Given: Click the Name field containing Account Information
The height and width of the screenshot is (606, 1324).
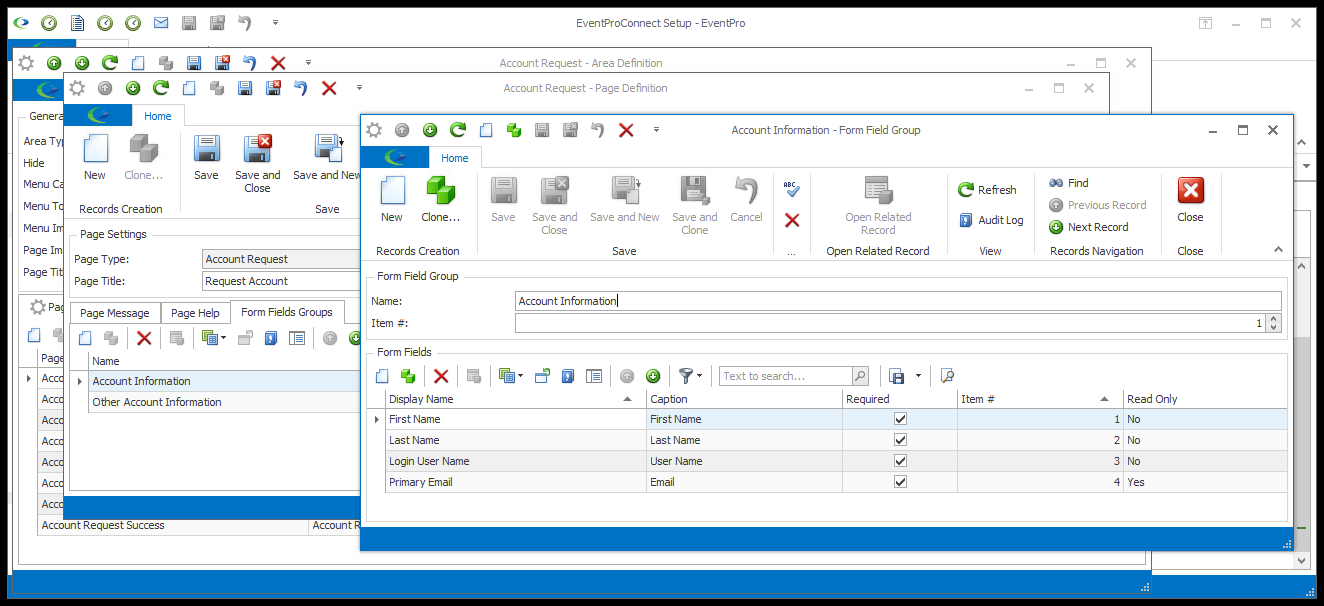Looking at the screenshot, I should 898,301.
